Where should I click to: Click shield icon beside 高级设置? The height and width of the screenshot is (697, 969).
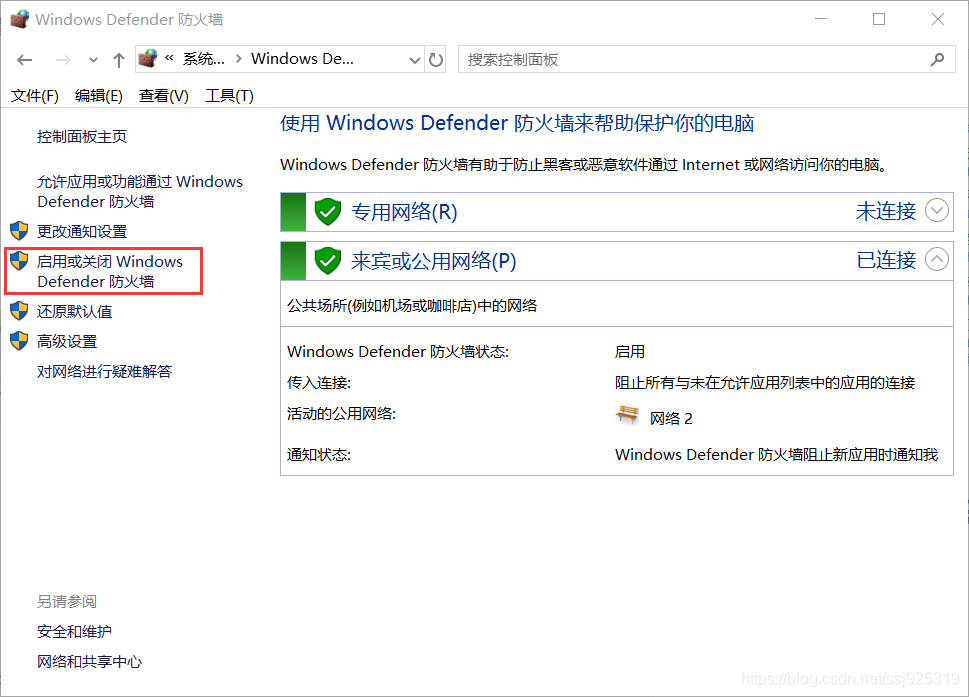(19, 340)
